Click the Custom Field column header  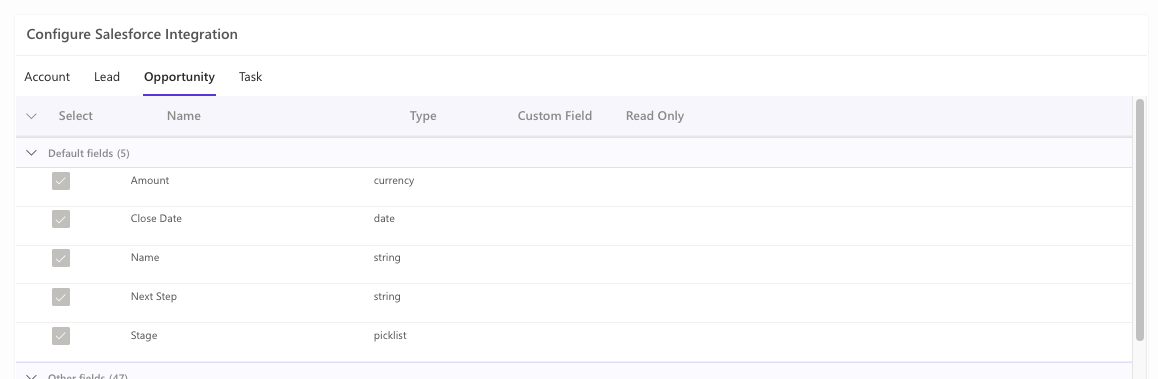point(555,116)
